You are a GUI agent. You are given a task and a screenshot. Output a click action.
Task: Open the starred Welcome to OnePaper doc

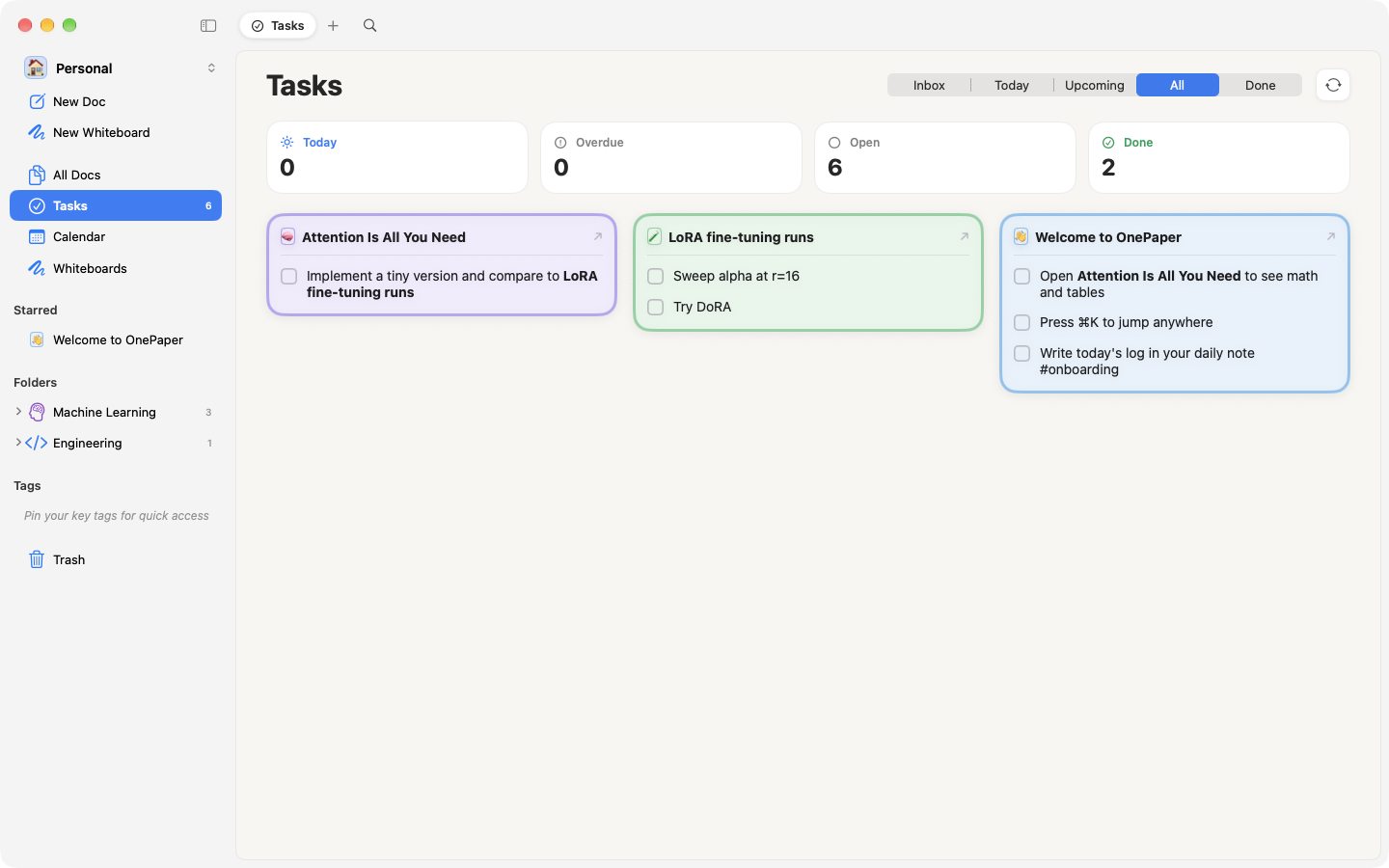[x=116, y=339]
